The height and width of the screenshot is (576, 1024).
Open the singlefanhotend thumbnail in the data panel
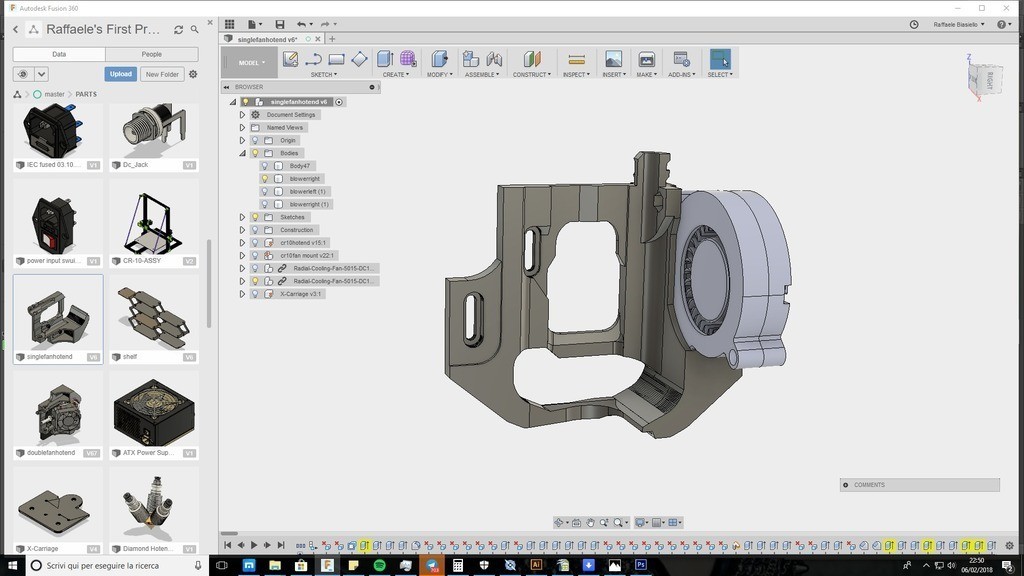[x=56, y=318]
